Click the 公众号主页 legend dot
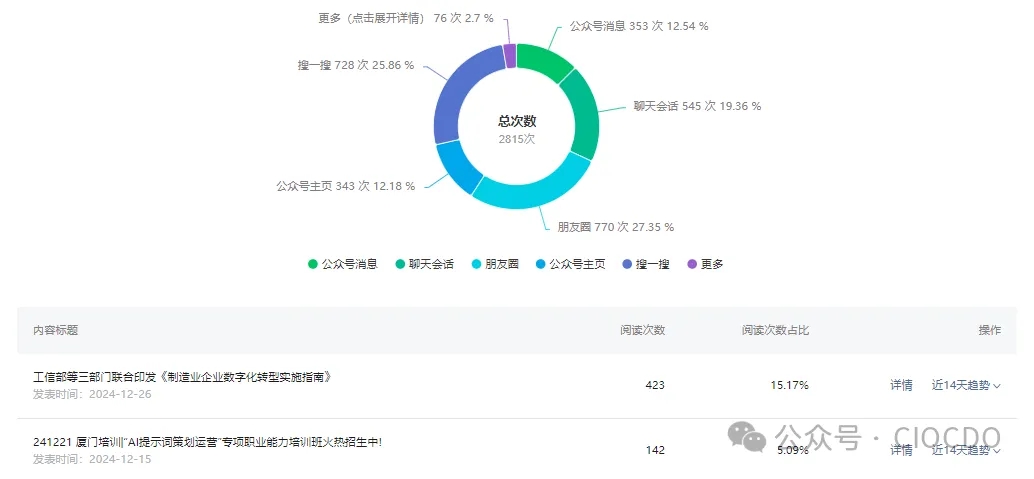 pos(541,264)
